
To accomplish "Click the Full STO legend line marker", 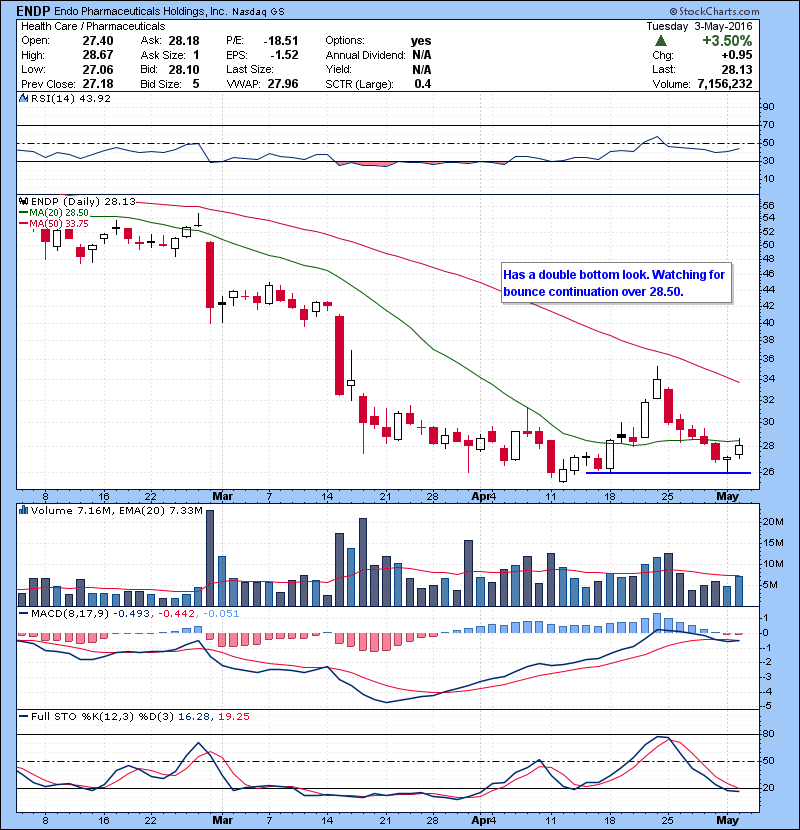I will click(24, 716).
